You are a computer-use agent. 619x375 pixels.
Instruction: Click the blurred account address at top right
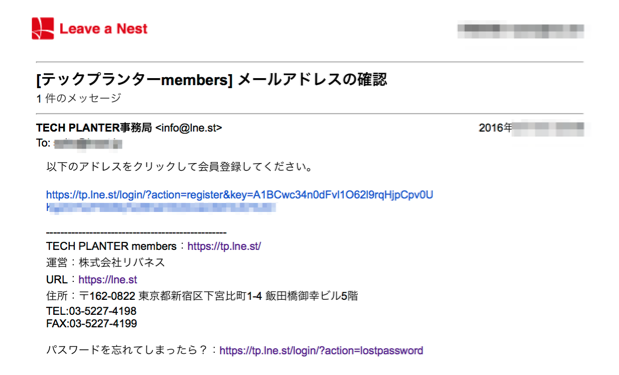point(521,31)
